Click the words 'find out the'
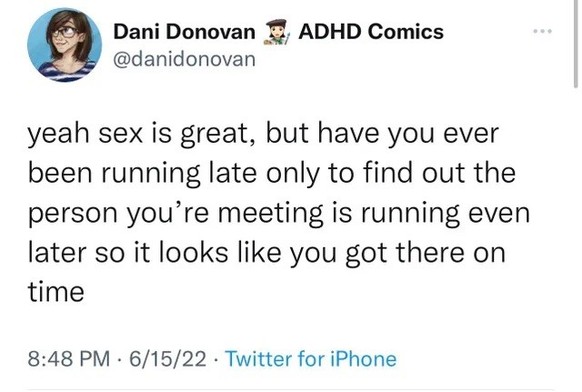 [439, 173]
